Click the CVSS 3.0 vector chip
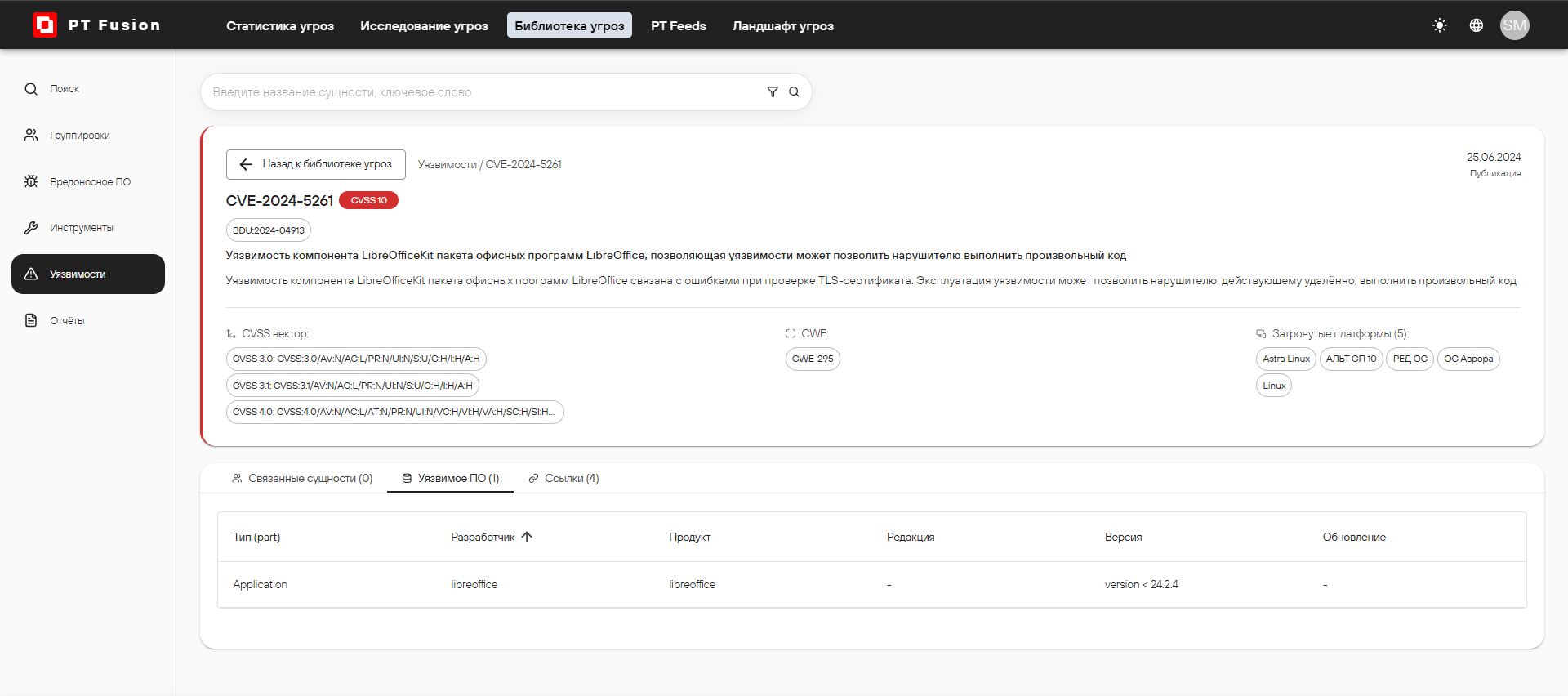Screen dimensions: 1568x696 (356, 359)
